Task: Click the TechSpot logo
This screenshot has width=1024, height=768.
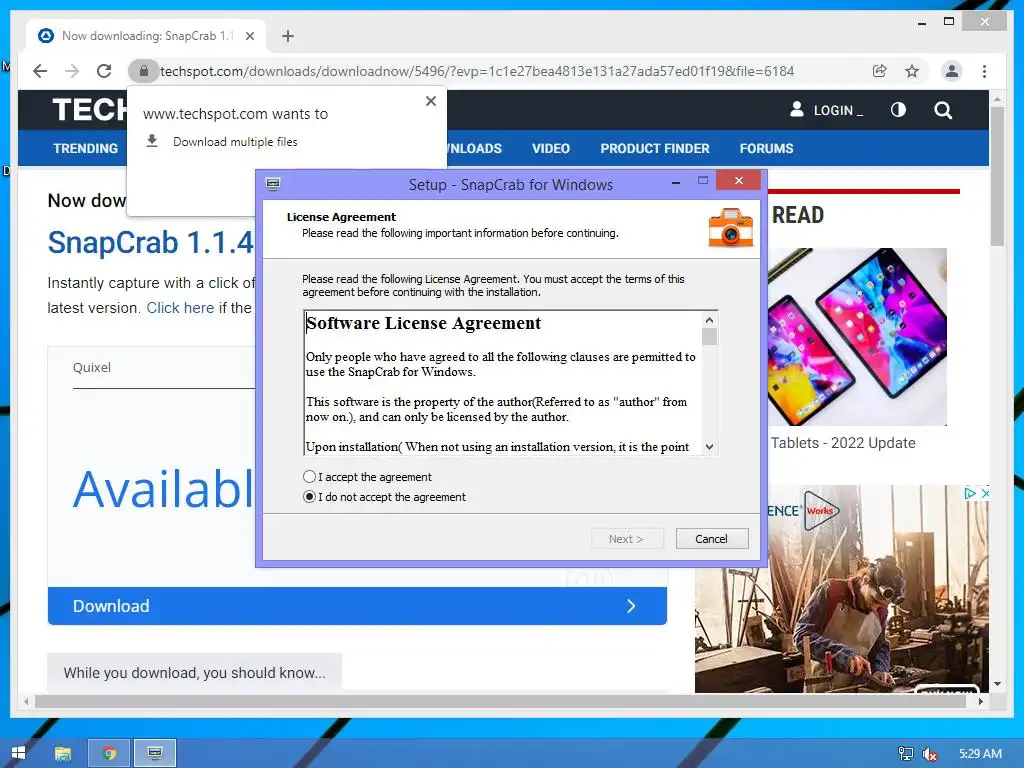Action: point(90,110)
